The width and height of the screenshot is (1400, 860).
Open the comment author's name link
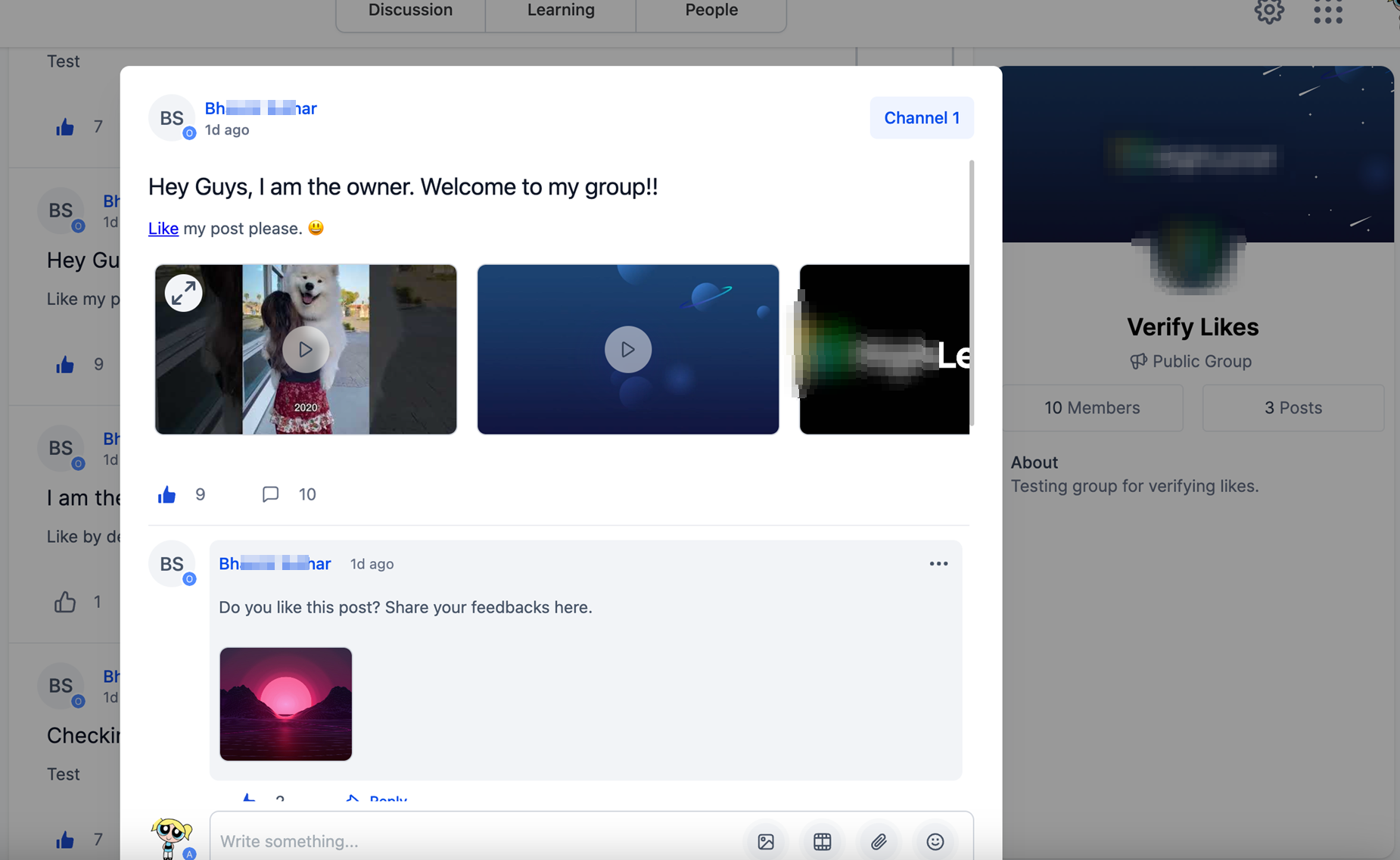(275, 564)
